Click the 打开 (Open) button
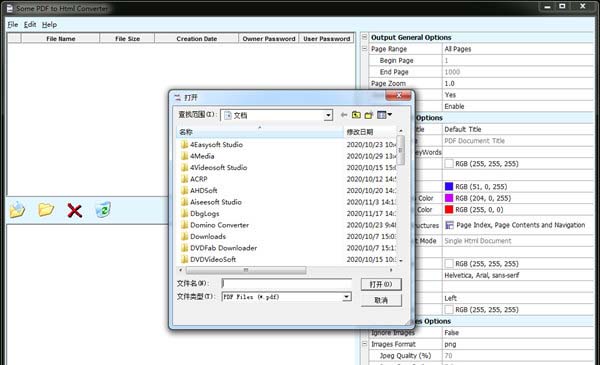The height and width of the screenshot is (365, 600). (381, 284)
